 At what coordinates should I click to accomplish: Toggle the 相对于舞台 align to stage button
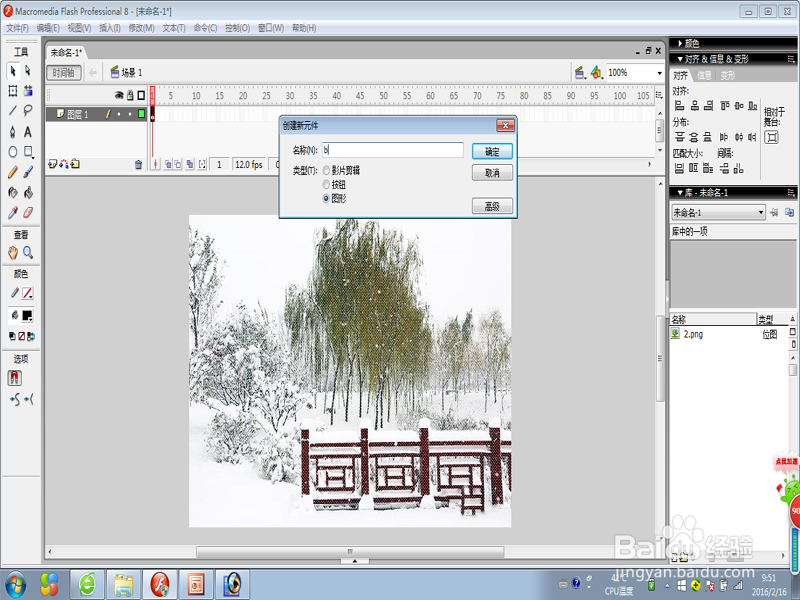coord(771,137)
